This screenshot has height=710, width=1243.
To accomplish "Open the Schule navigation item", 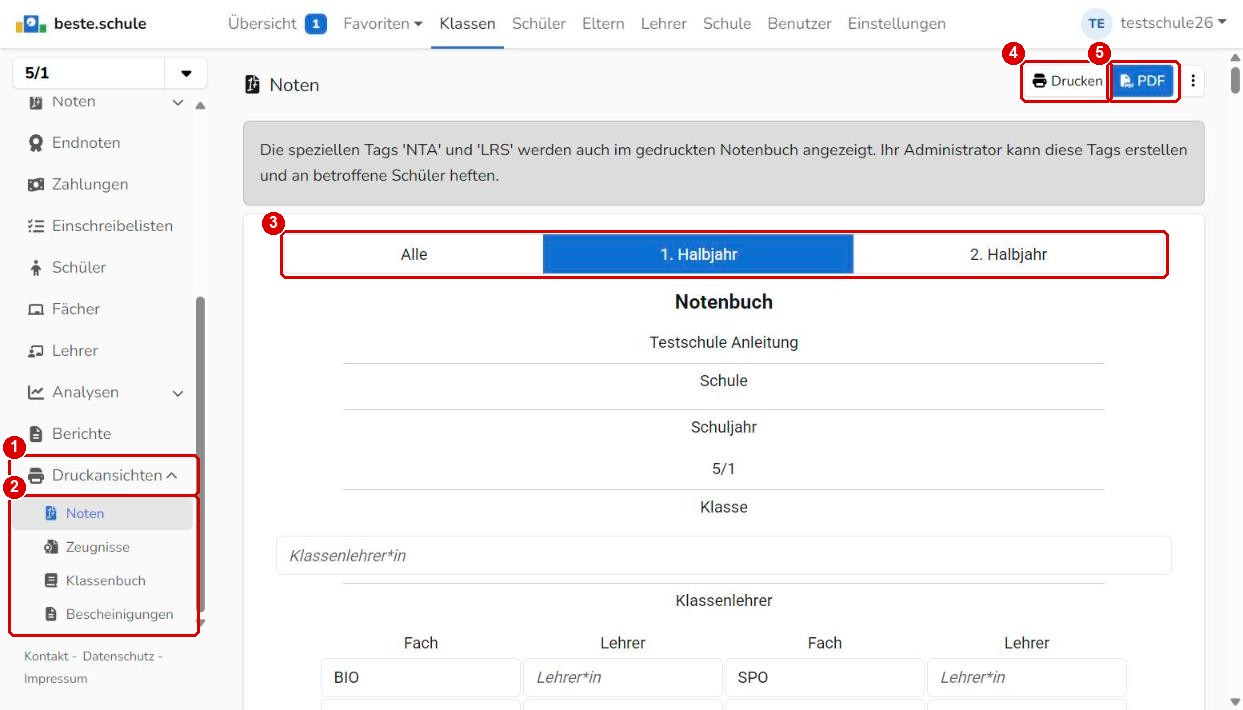I will (727, 24).
